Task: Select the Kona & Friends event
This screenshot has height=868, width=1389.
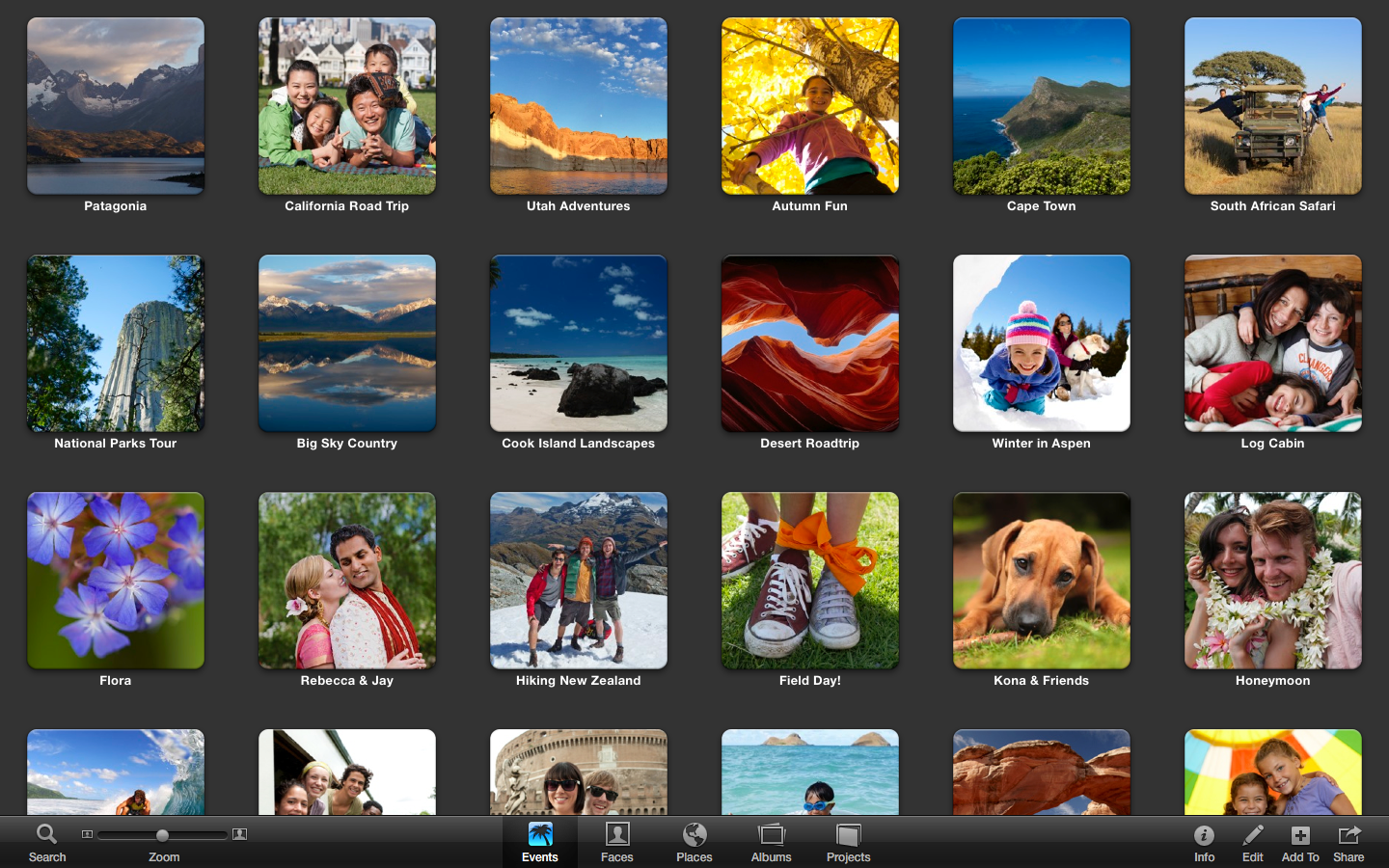Action: click(1042, 581)
